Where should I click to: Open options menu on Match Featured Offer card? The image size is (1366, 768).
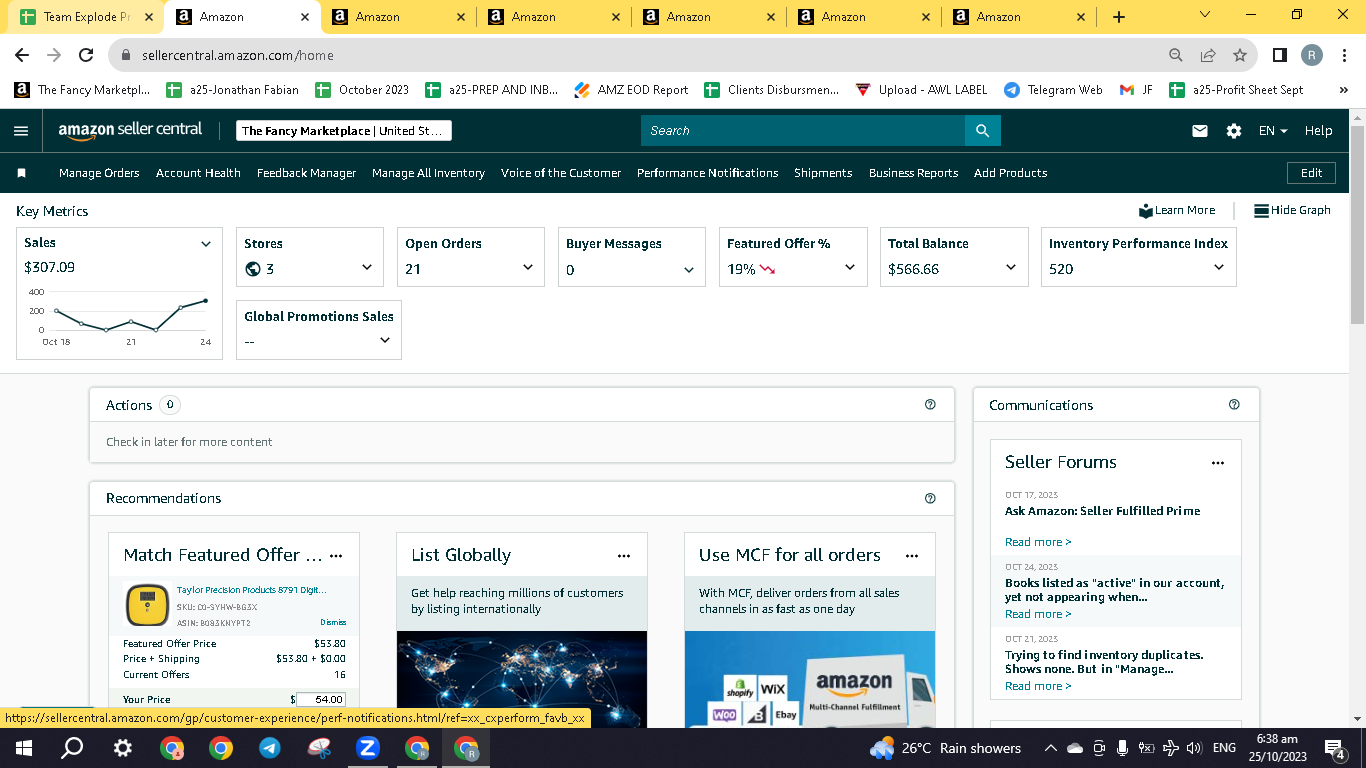(x=336, y=556)
